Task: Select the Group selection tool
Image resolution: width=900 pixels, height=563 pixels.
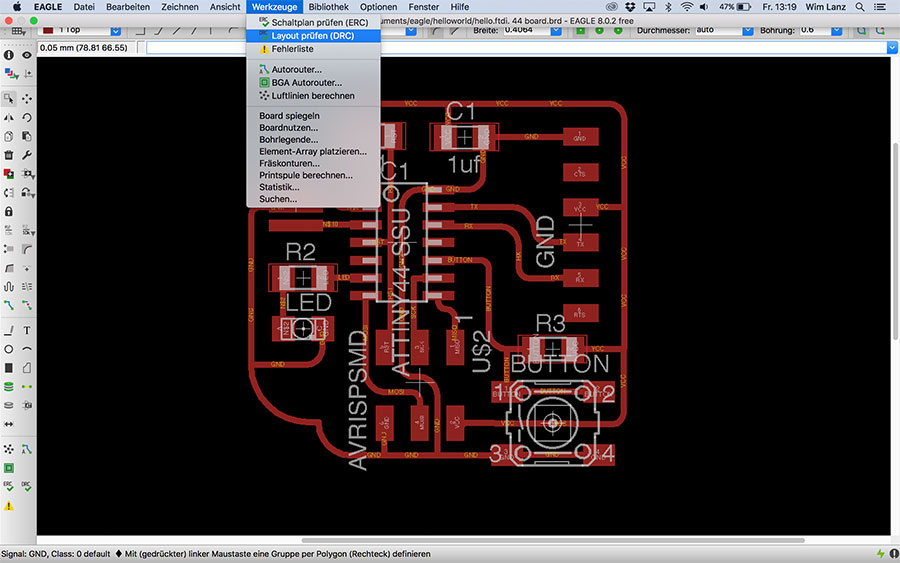Action: tap(9, 99)
